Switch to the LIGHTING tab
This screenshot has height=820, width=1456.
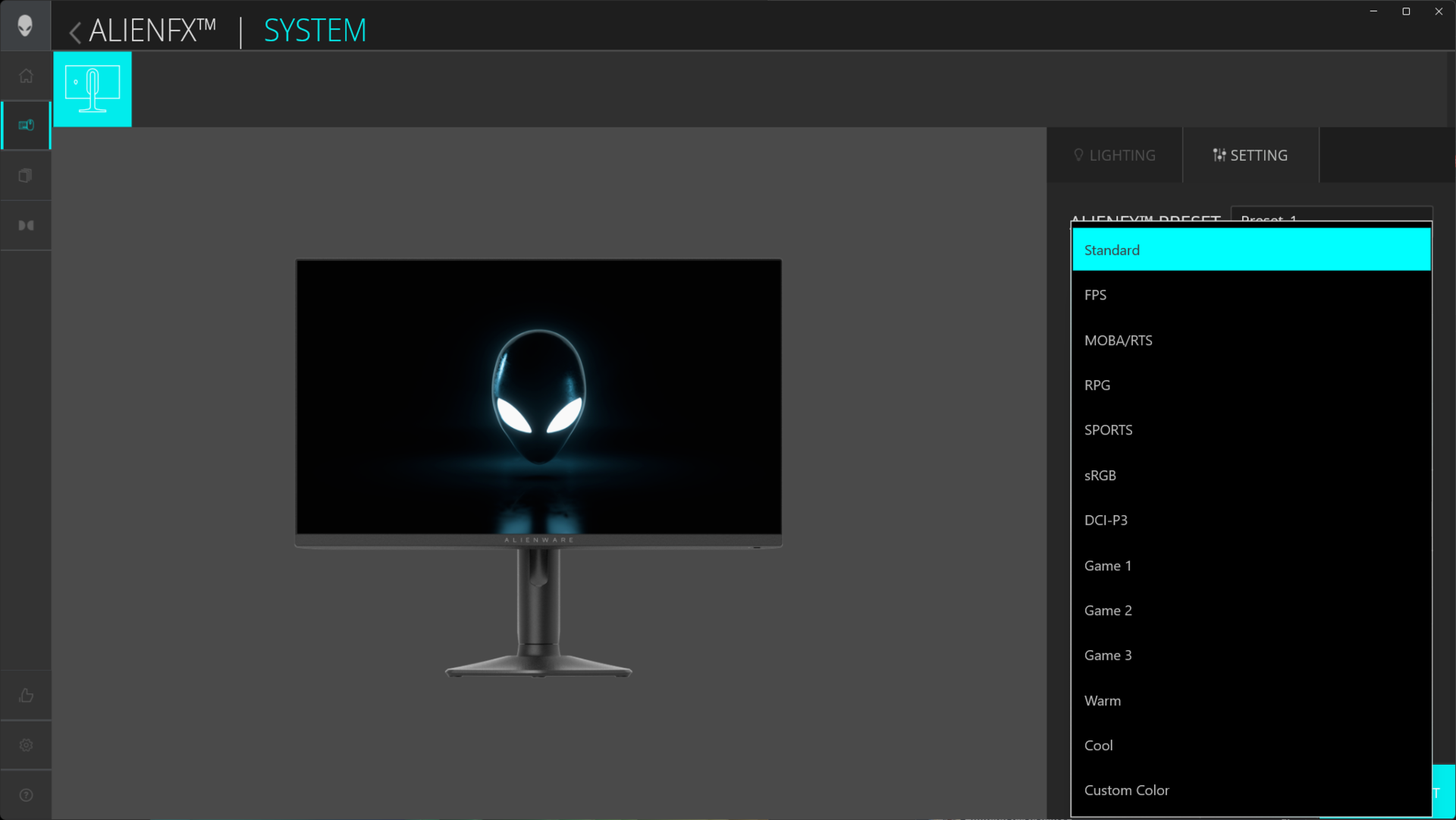(x=1115, y=156)
